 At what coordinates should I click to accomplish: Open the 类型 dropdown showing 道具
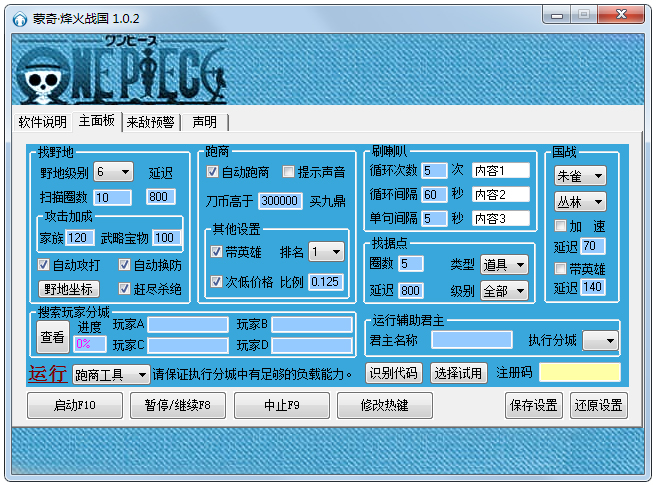click(x=504, y=264)
